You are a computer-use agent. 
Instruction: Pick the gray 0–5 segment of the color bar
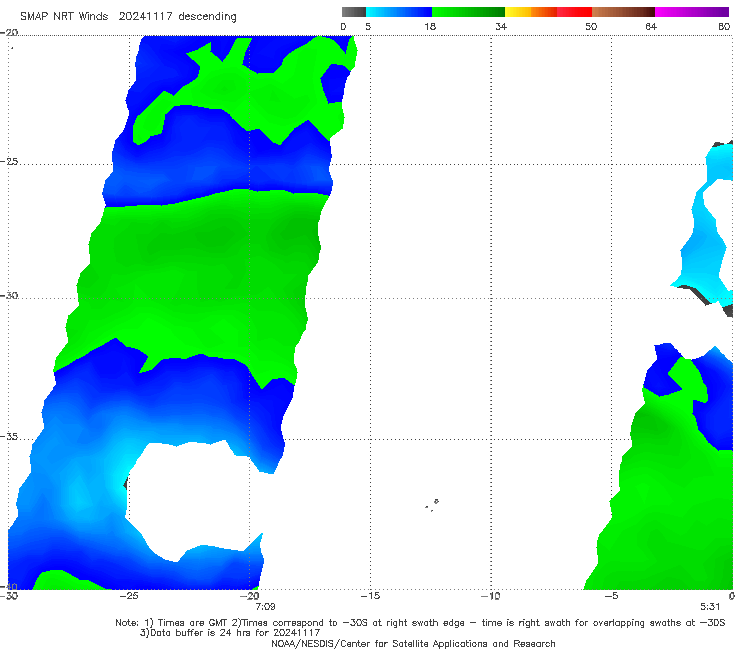coord(354,12)
